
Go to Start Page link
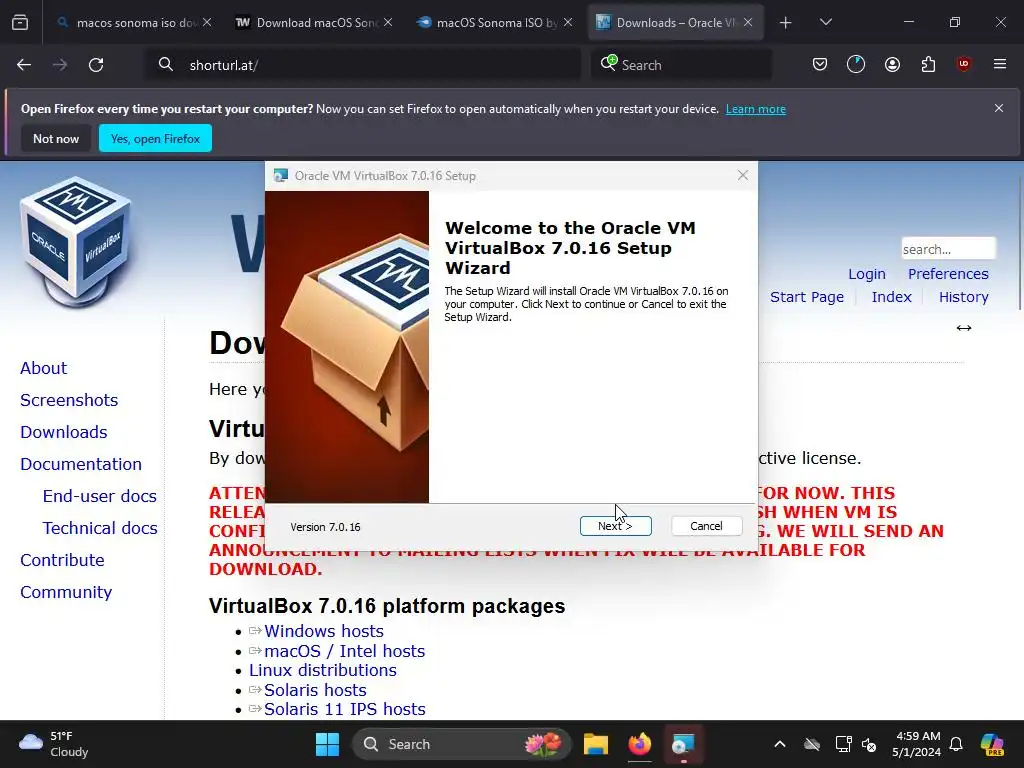[x=807, y=297]
